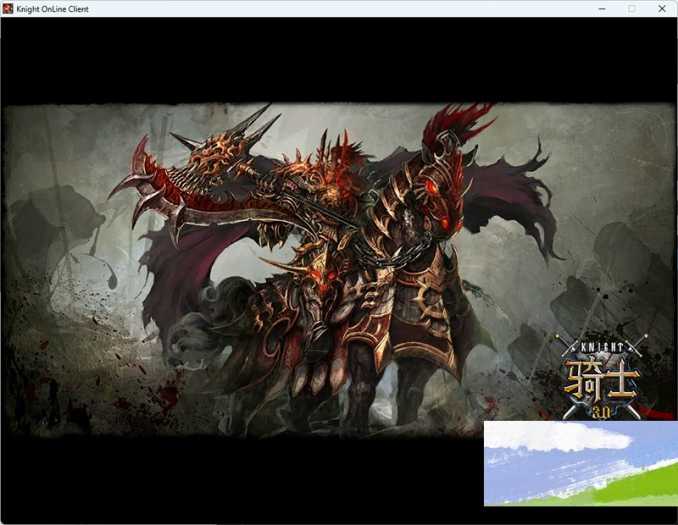Image resolution: width=678 pixels, height=525 pixels.
Task: Click the KNIGHT banner text in logo
Action: coord(604,347)
